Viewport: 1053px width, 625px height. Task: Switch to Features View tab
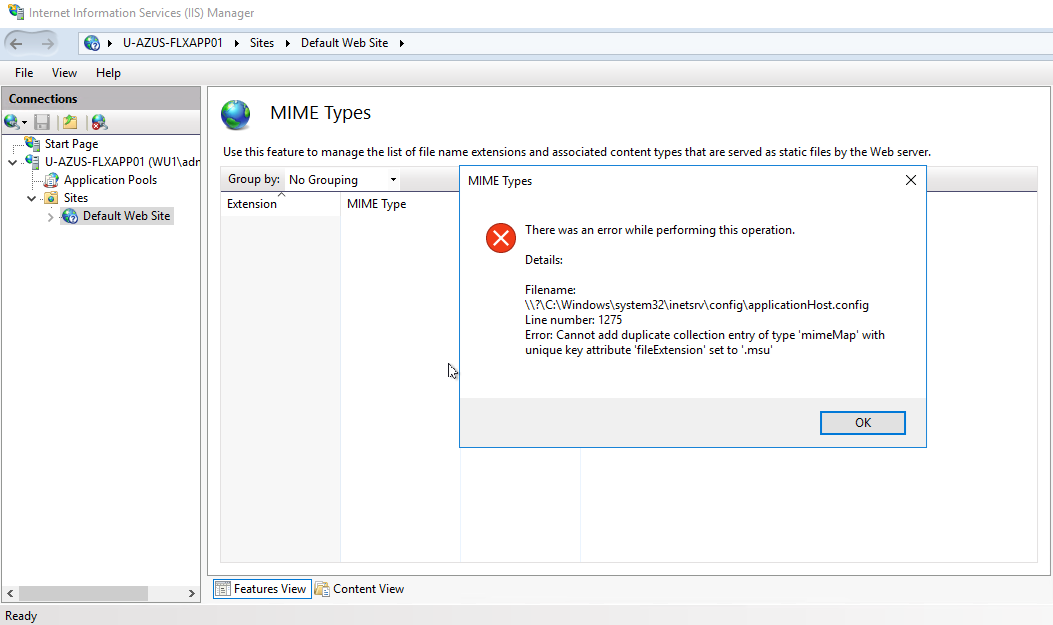(x=263, y=589)
